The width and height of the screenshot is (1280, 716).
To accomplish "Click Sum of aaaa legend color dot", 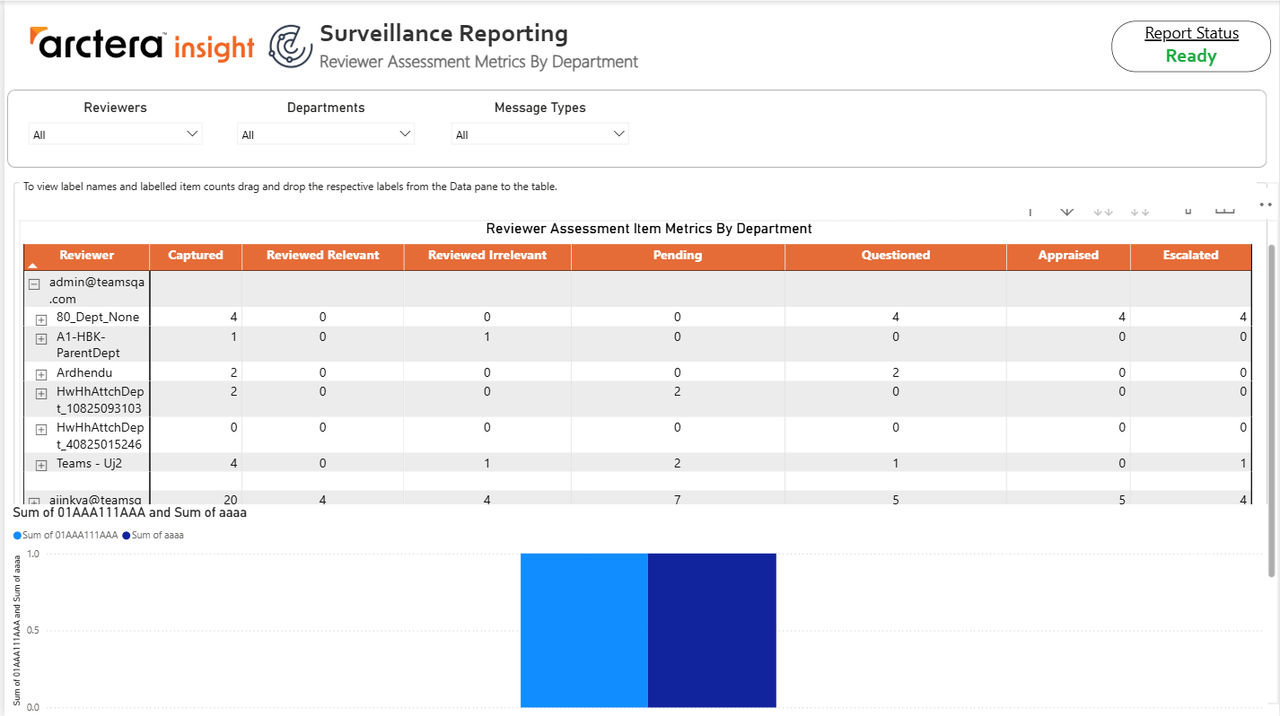I will pos(126,536).
